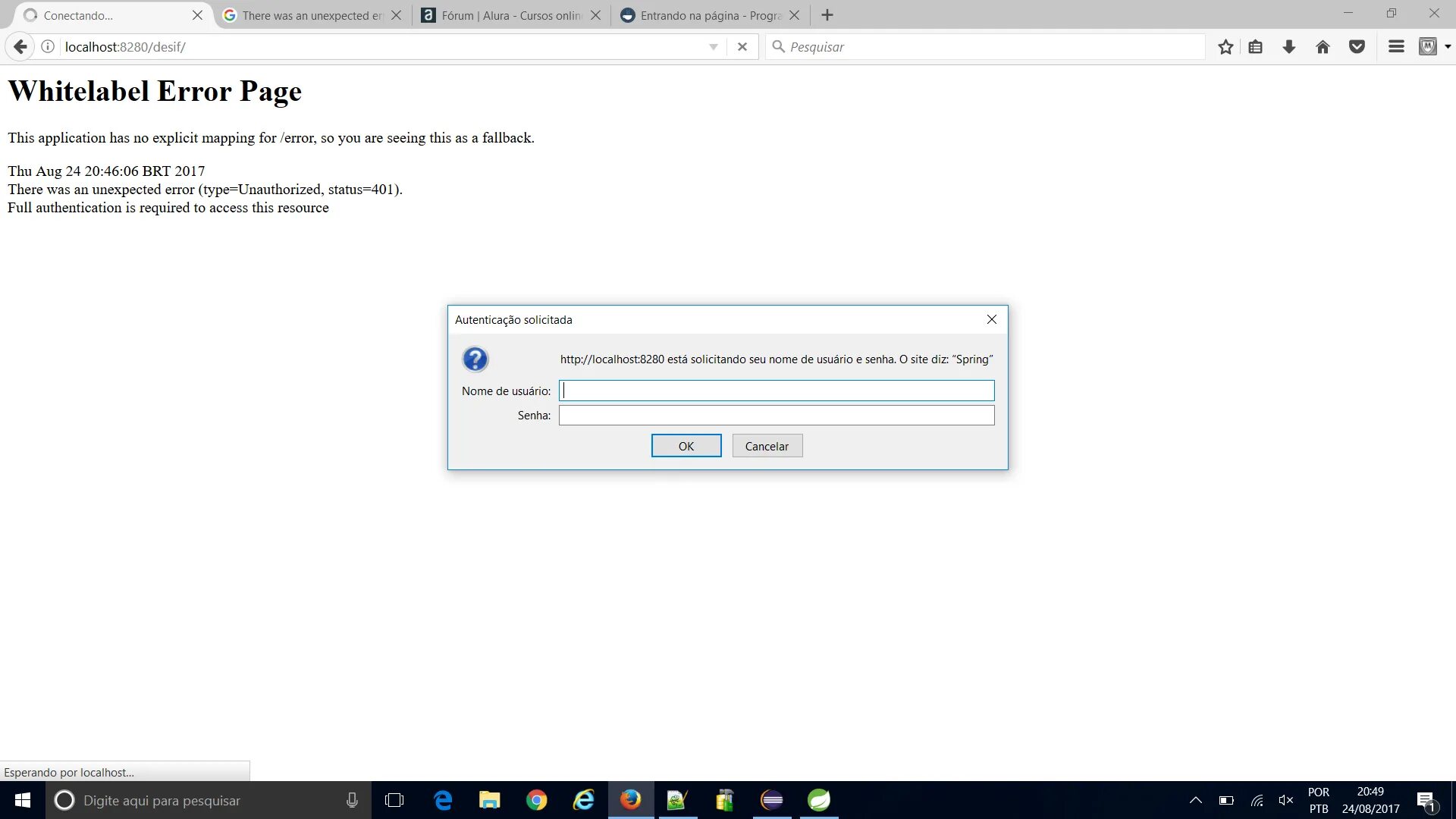Expand the URL history dropdown arrow

tap(713, 47)
